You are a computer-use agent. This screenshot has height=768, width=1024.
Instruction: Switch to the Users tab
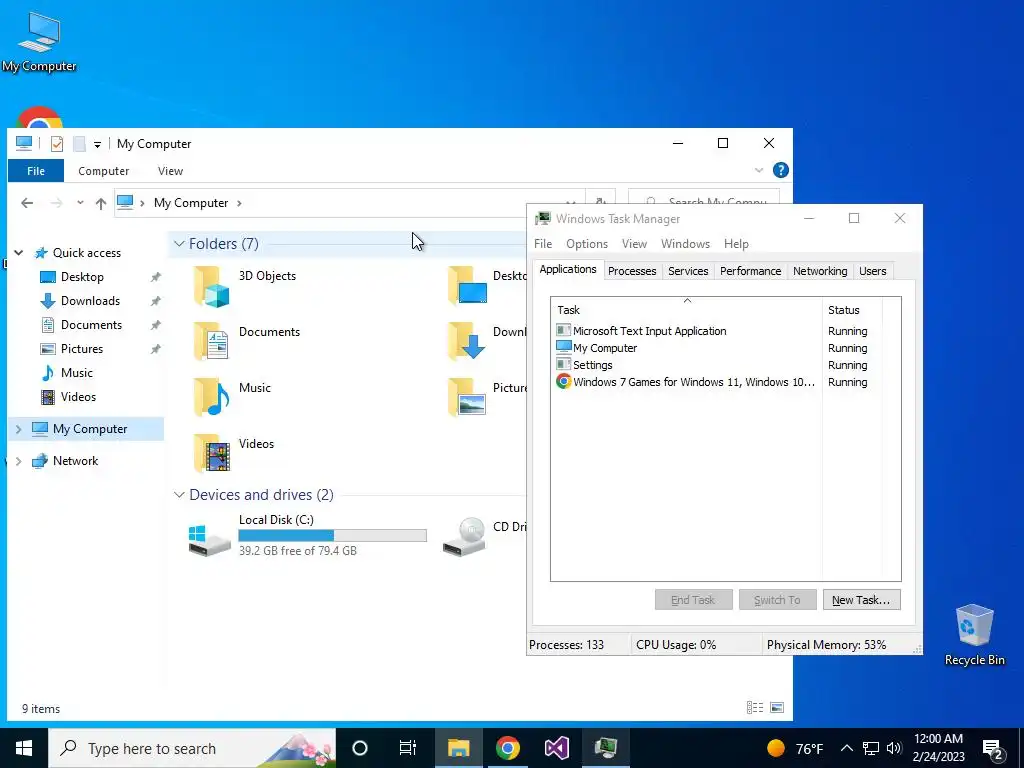click(872, 271)
